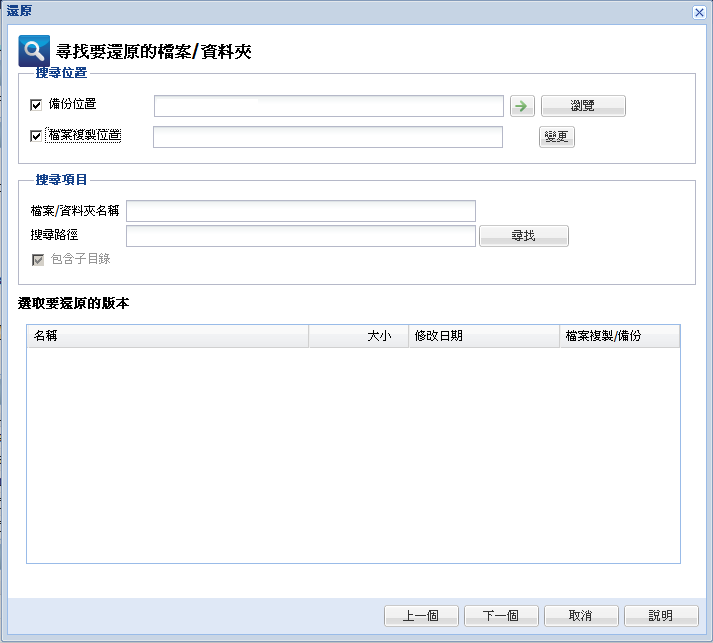Cancel the restore with 取消
713x643 pixels.
click(x=581, y=616)
